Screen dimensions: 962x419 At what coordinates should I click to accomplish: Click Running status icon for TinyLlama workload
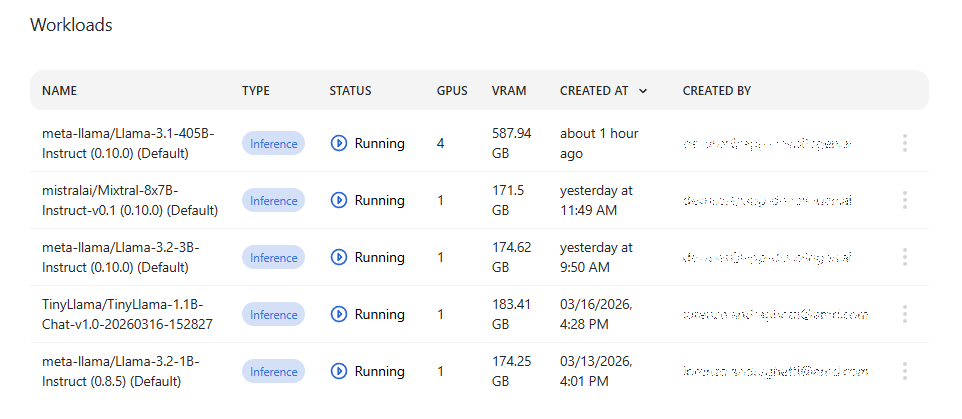(338, 314)
